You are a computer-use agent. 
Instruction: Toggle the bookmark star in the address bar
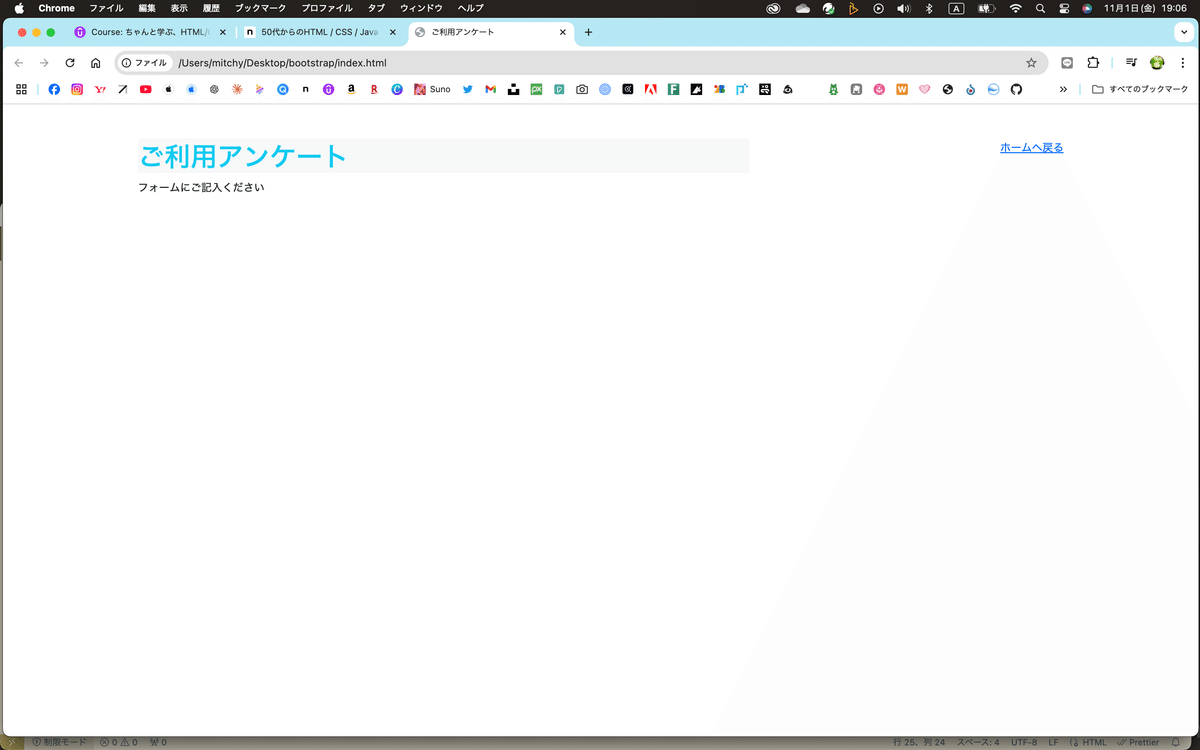point(1031,62)
